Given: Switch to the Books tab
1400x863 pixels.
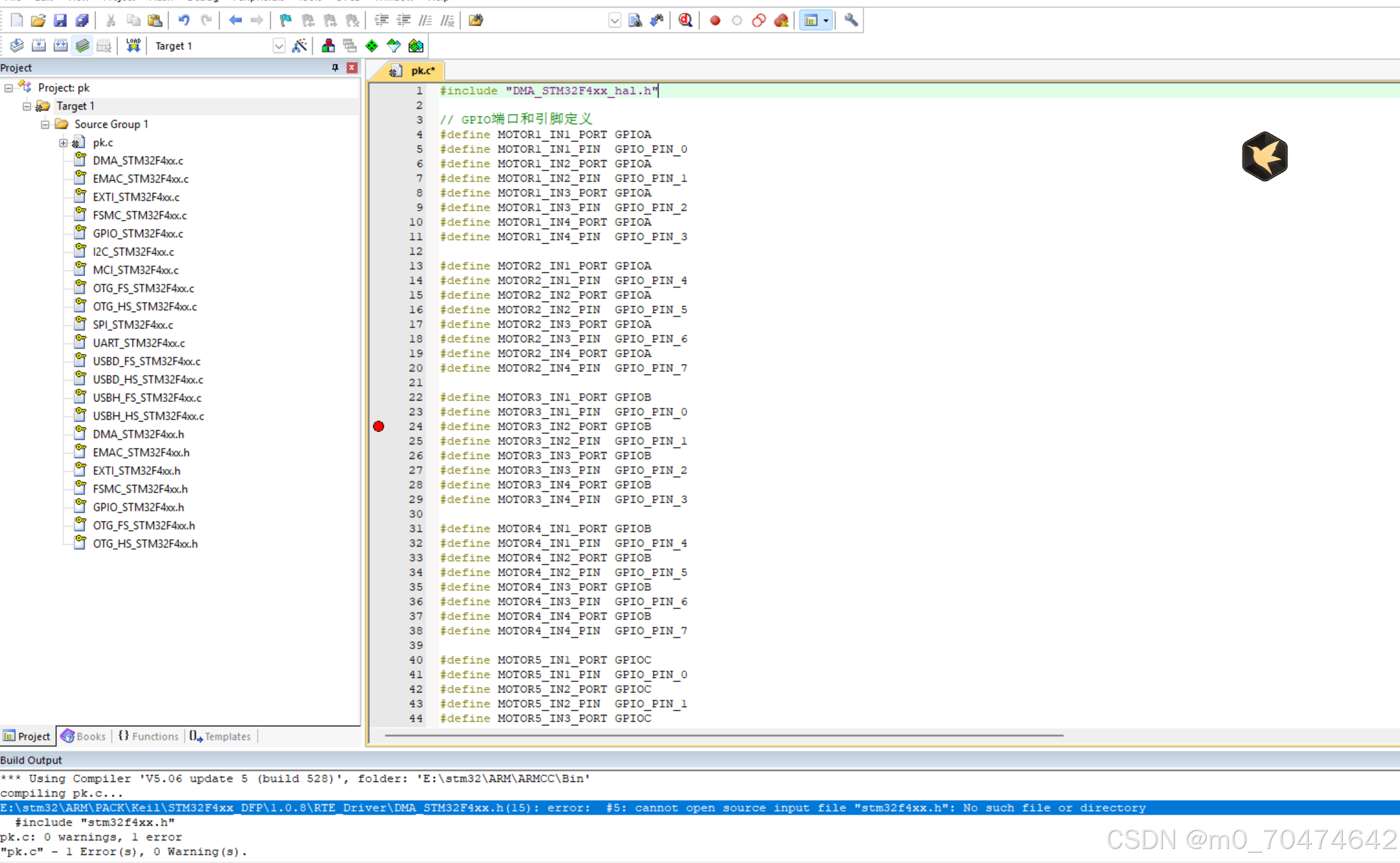Looking at the screenshot, I should 84,736.
